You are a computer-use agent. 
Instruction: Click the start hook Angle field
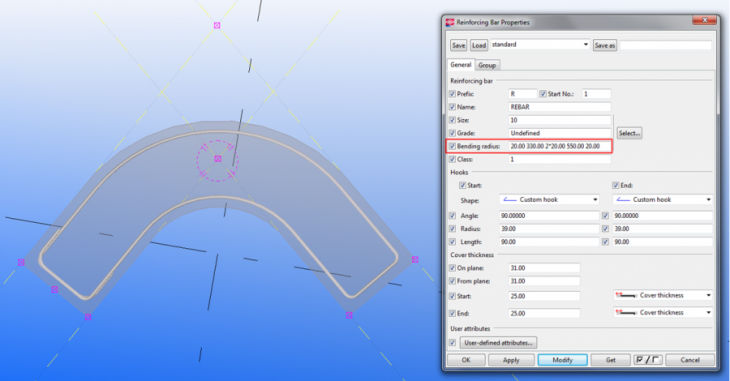coord(549,216)
